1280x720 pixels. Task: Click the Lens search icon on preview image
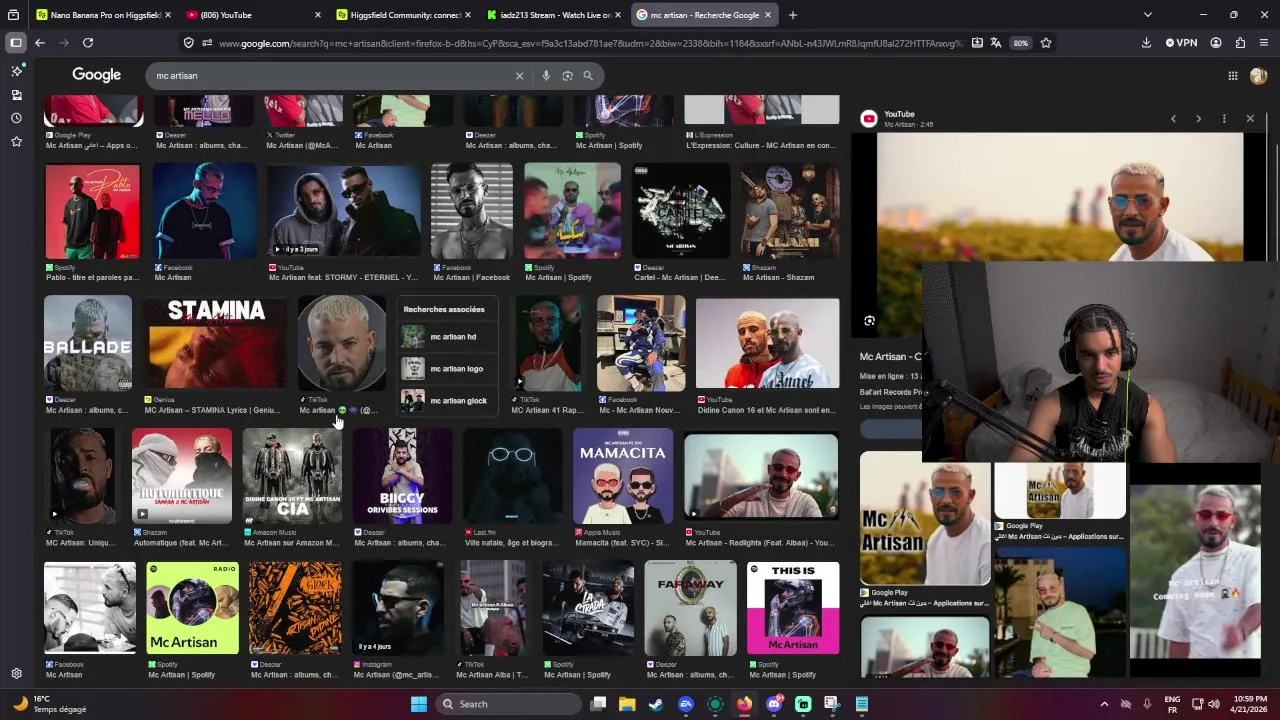[x=869, y=321]
